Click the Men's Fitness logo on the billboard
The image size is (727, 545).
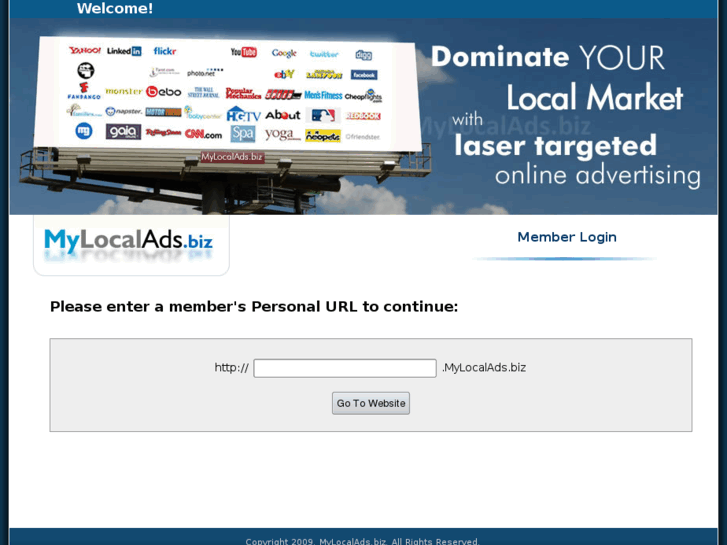(323, 96)
